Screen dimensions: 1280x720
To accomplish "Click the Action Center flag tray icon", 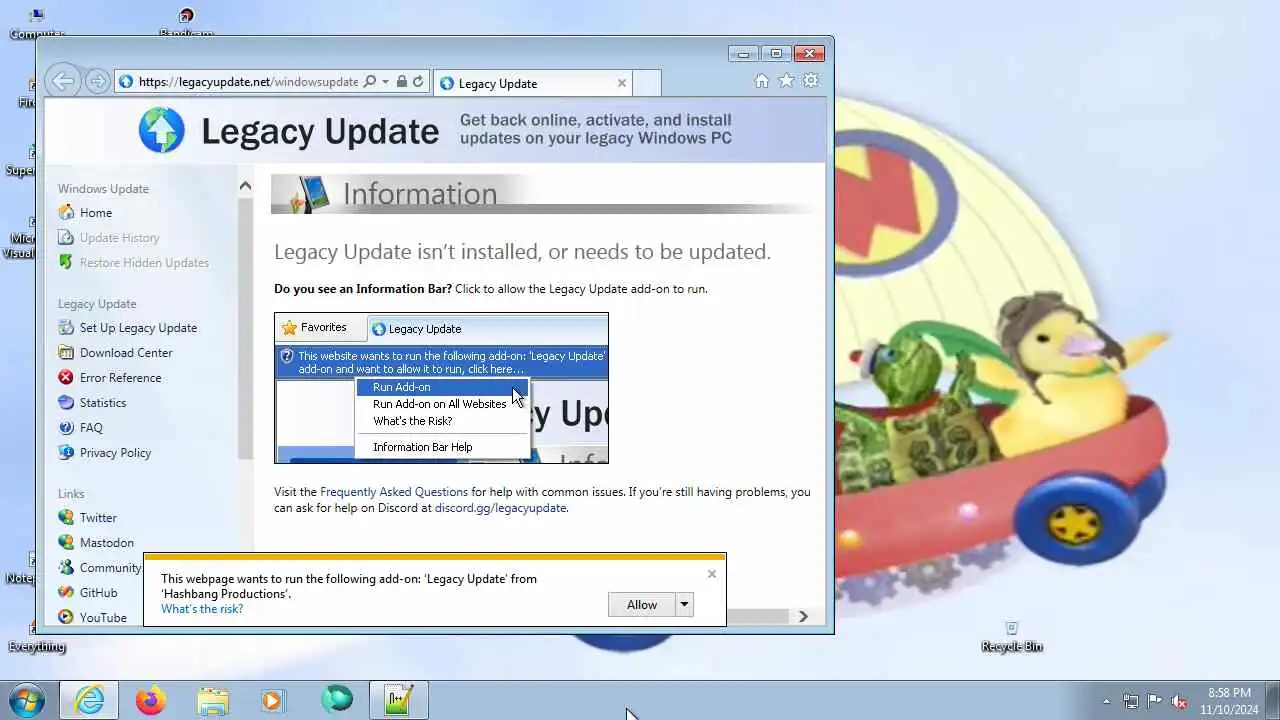I will pyautogui.click(x=1155, y=701).
